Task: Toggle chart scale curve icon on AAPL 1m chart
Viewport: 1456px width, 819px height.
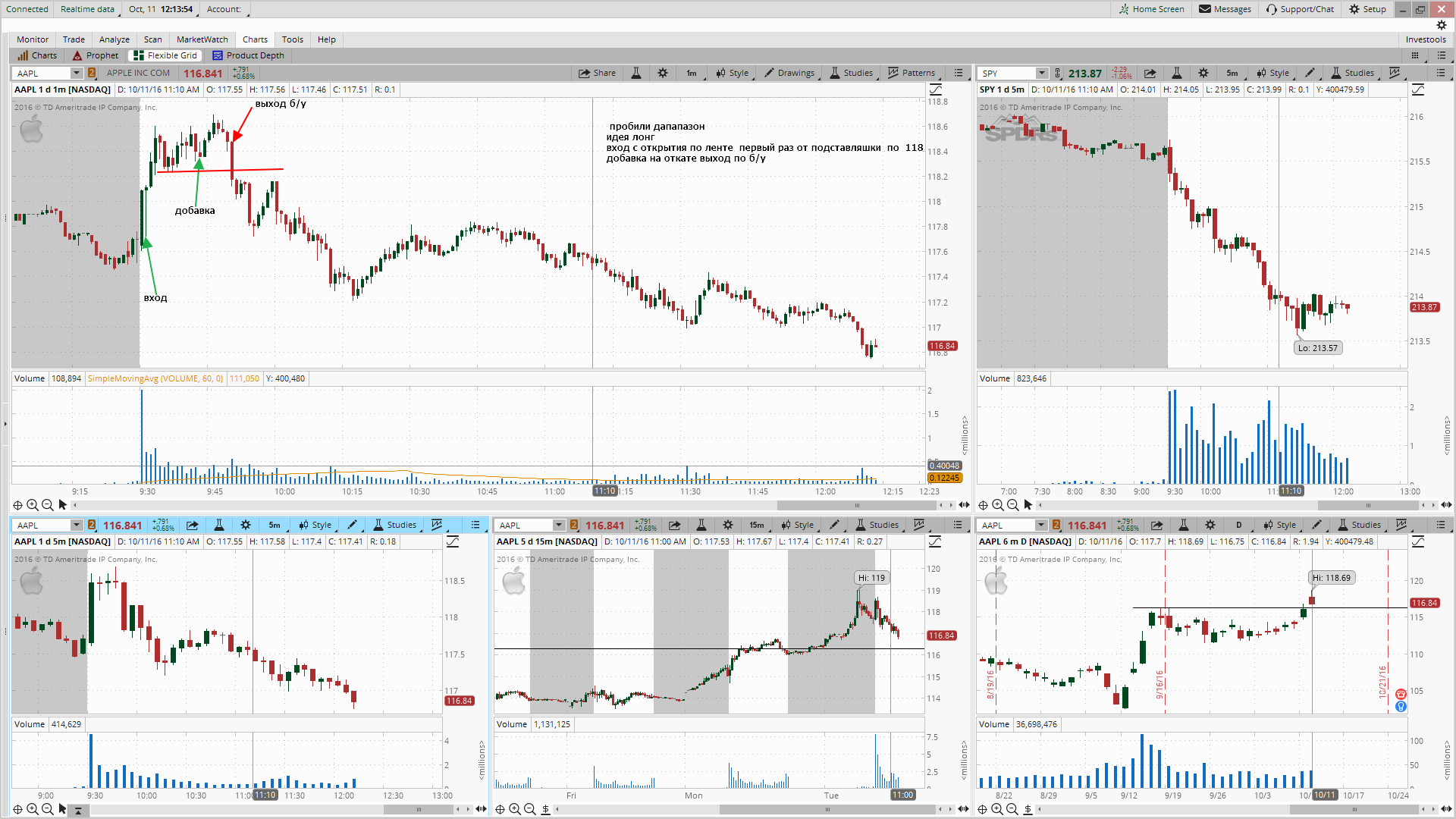Action: coord(936,89)
